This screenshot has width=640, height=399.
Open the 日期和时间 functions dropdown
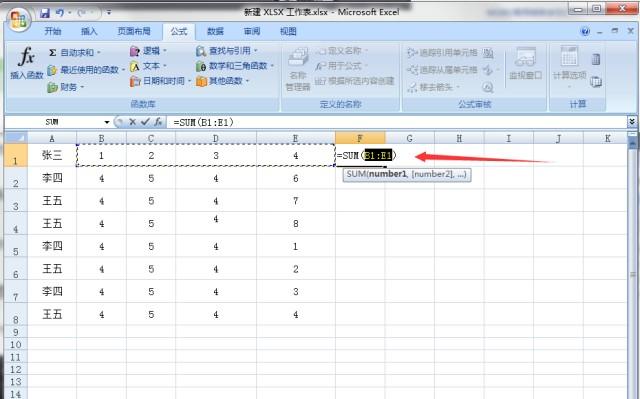[x=160, y=81]
